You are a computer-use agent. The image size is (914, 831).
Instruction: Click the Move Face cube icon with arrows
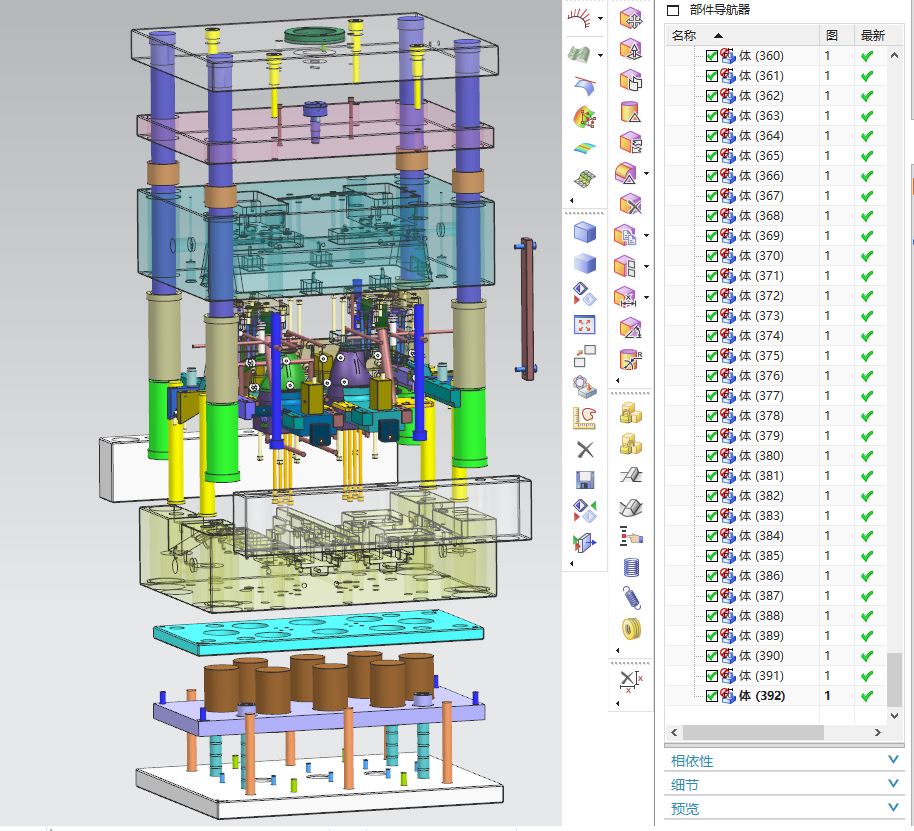click(631, 19)
